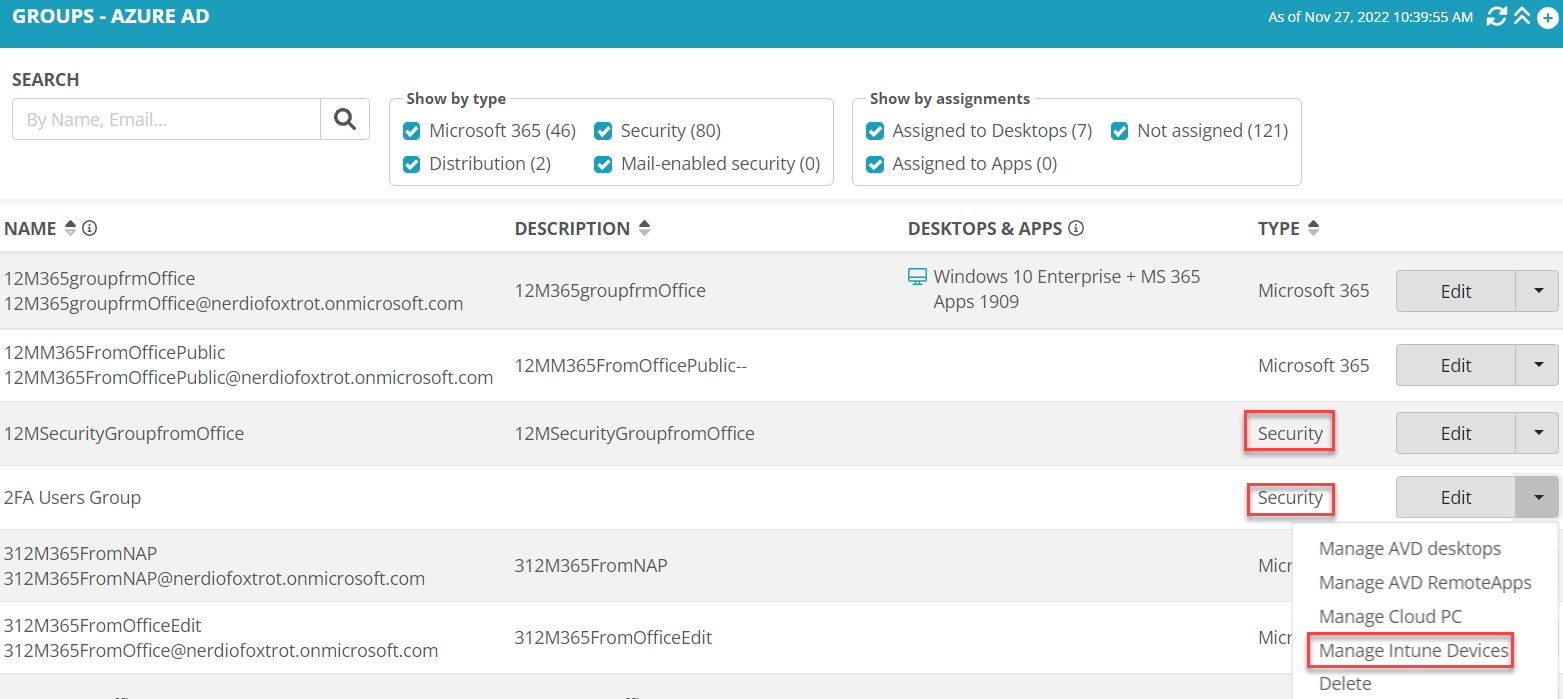Sort by DESCRIPTION column arrows
The height and width of the screenshot is (699, 1563).
(644, 229)
